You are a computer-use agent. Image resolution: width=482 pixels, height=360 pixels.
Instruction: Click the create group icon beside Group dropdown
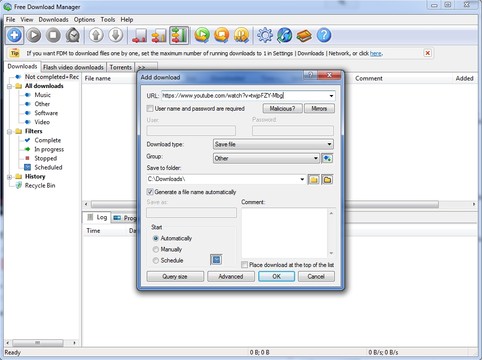[x=327, y=158]
